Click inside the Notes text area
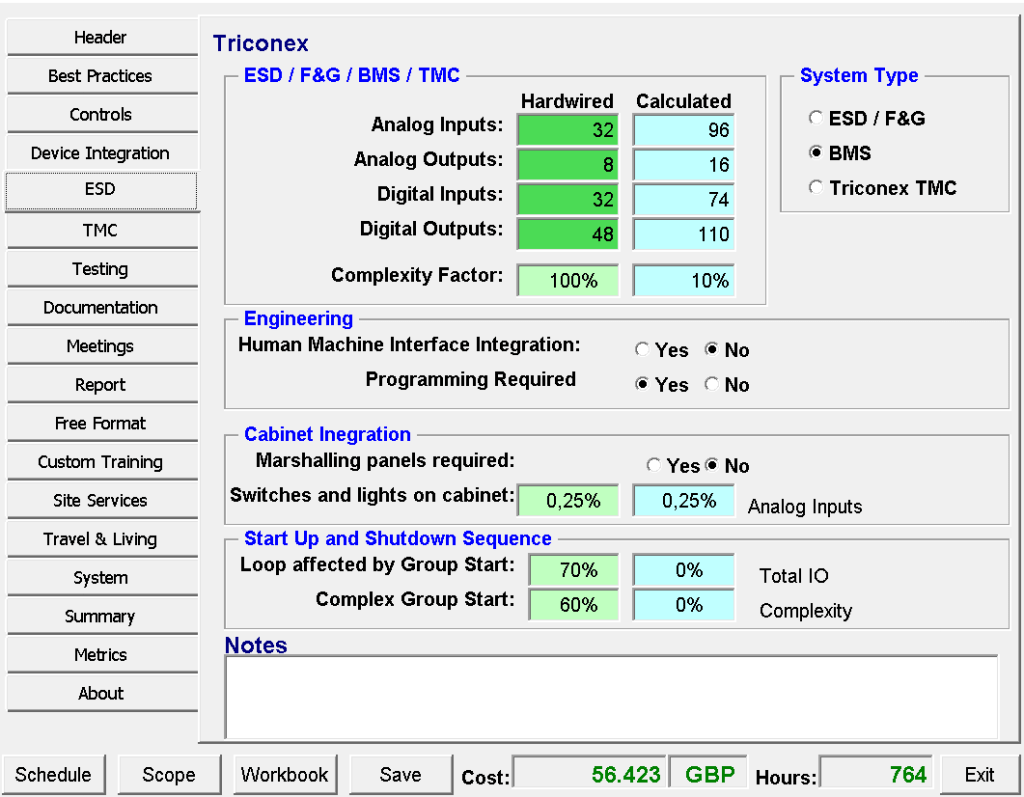1024x797 pixels. tap(611, 697)
